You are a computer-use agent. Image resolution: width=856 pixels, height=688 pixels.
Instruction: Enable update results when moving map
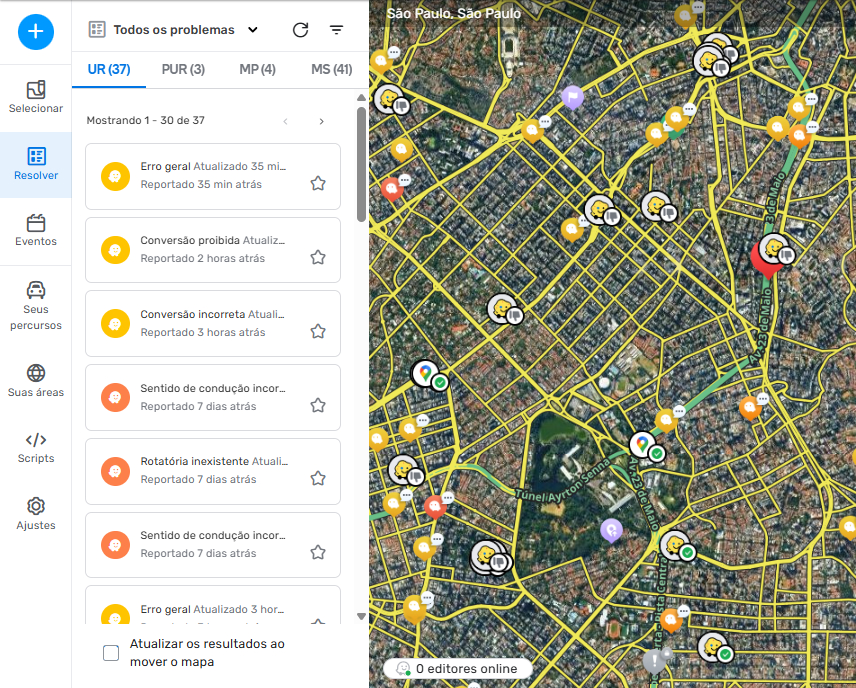pyautogui.click(x=111, y=653)
